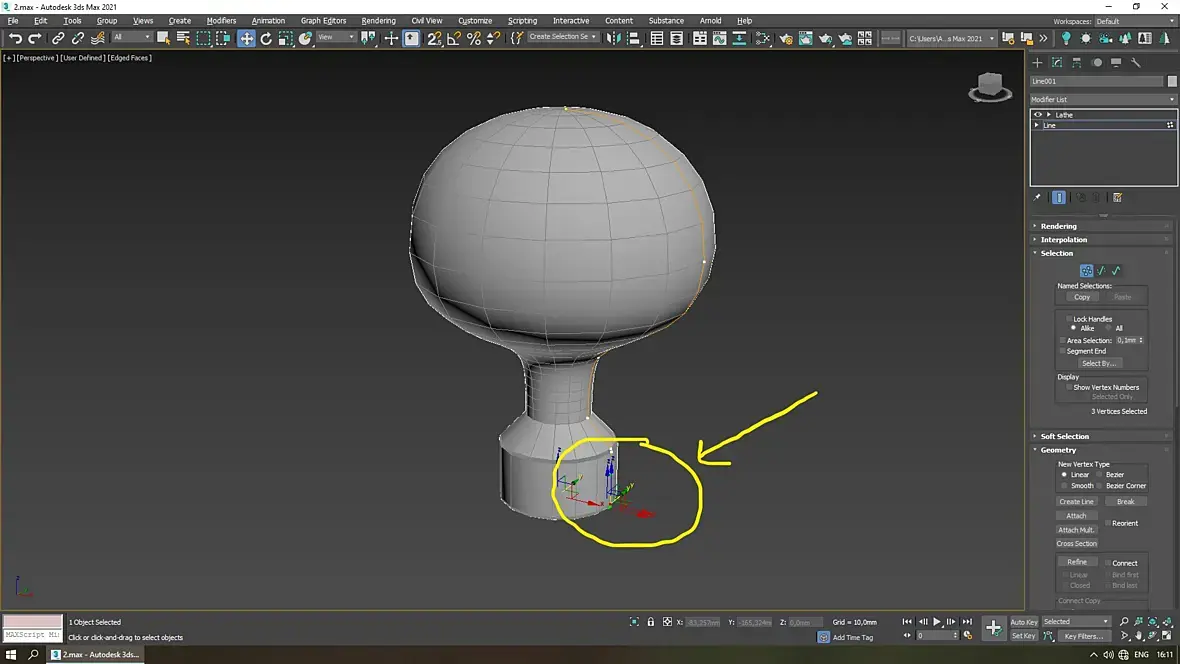1180x664 pixels.
Task: Activate Bind to Space Warp tool
Action: pos(97,38)
